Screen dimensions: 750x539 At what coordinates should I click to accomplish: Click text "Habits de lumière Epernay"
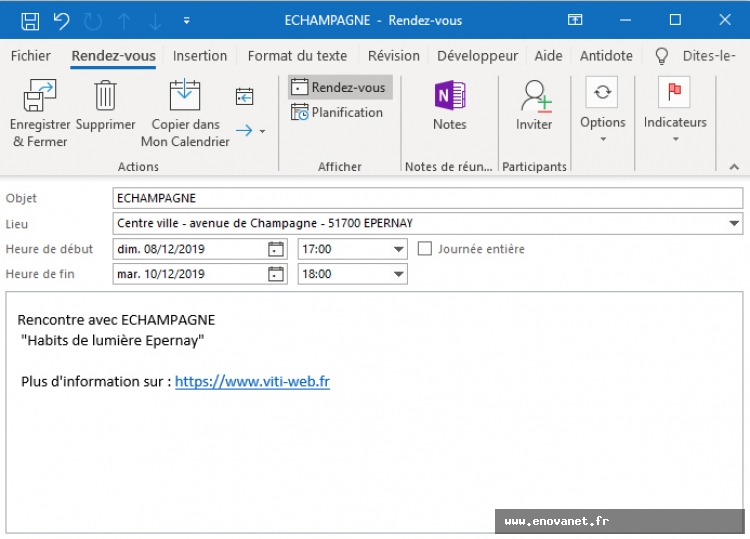click(x=112, y=341)
